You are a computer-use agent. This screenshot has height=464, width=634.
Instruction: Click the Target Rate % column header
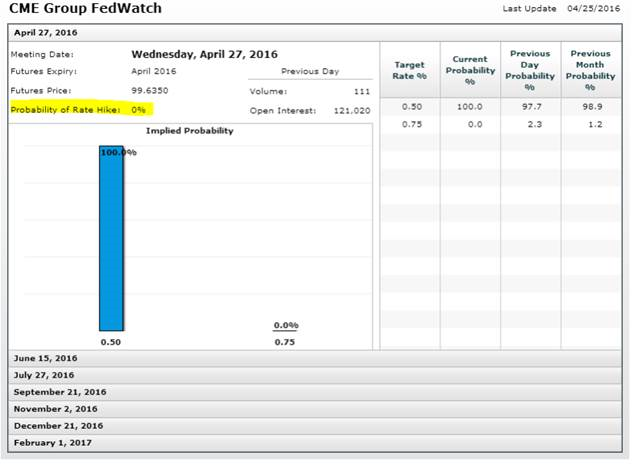click(x=410, y=70)
